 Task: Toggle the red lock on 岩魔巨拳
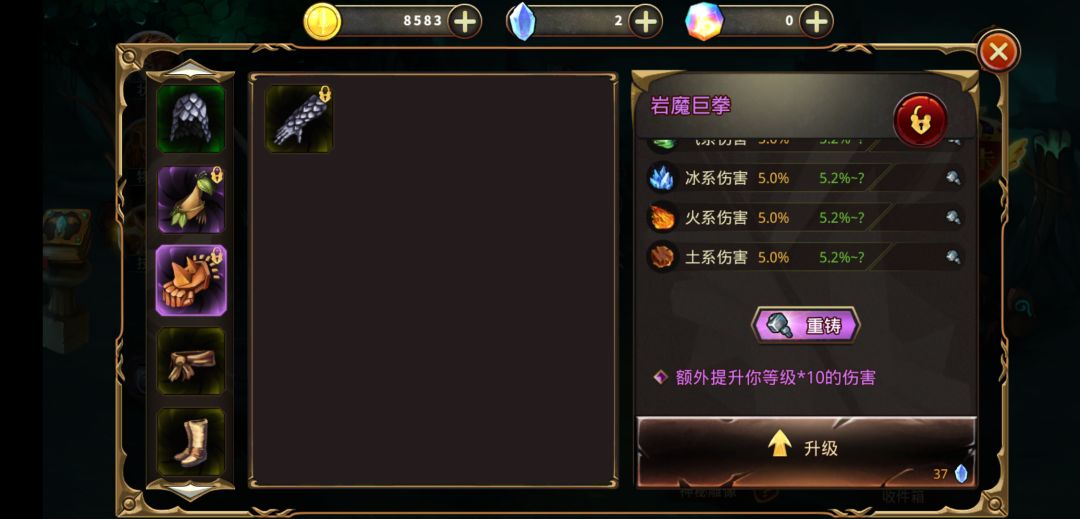920,120
